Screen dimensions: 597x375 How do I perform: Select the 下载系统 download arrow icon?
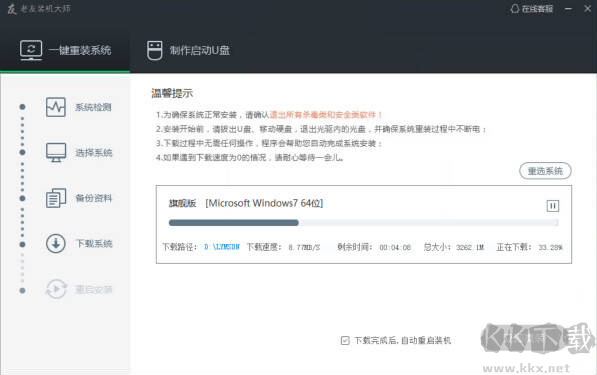click(x=56, y=244)
